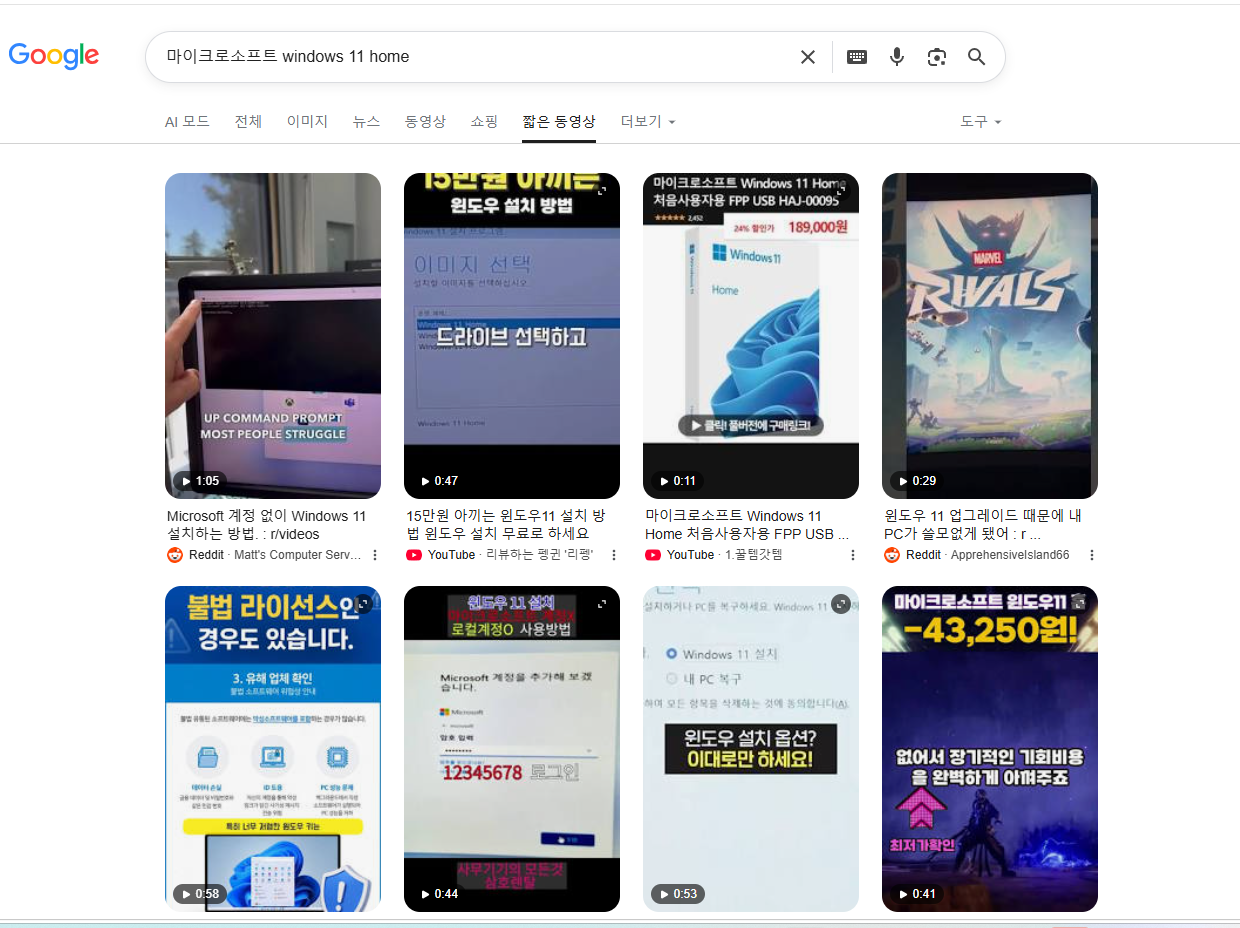Click the YouTube icon beside 1.꿀템갓템

(653, 555)
